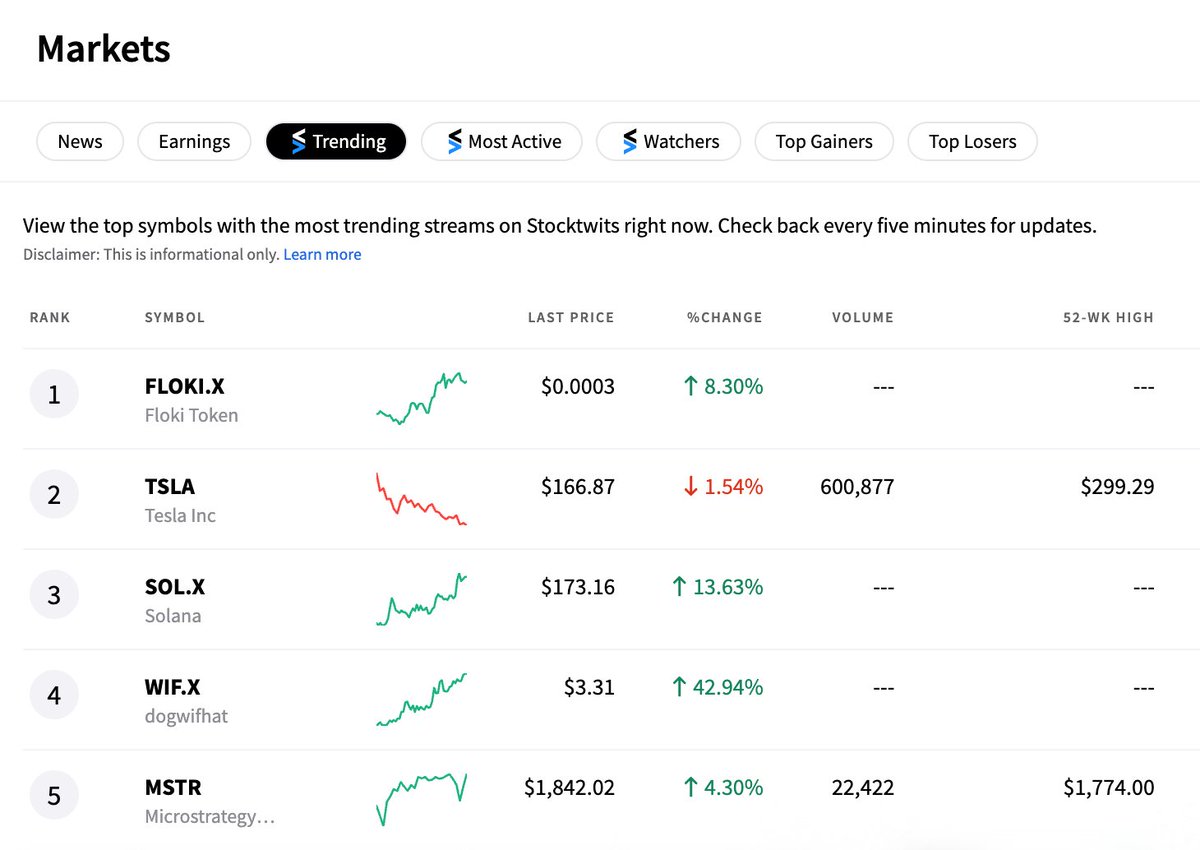The width and height of the screenshot is (1200, 850).
Task: Click the Solana name
Action: (x=173, y=616)
